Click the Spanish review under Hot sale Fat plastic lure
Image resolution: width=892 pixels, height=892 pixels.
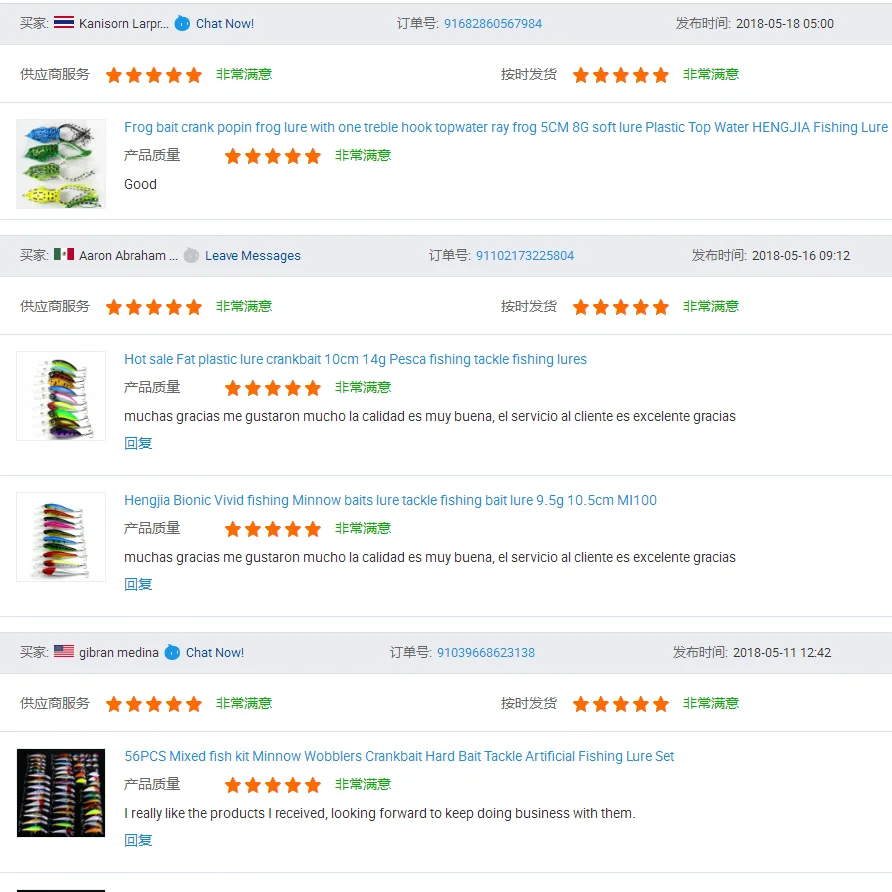click(430, 416)
